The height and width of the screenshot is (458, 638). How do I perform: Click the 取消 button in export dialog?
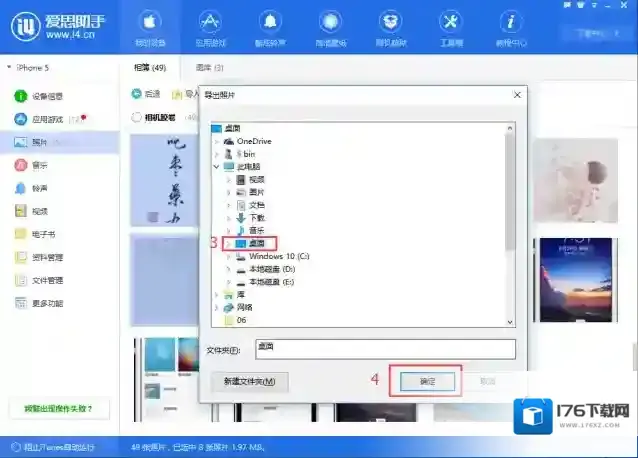pos(487,381)
